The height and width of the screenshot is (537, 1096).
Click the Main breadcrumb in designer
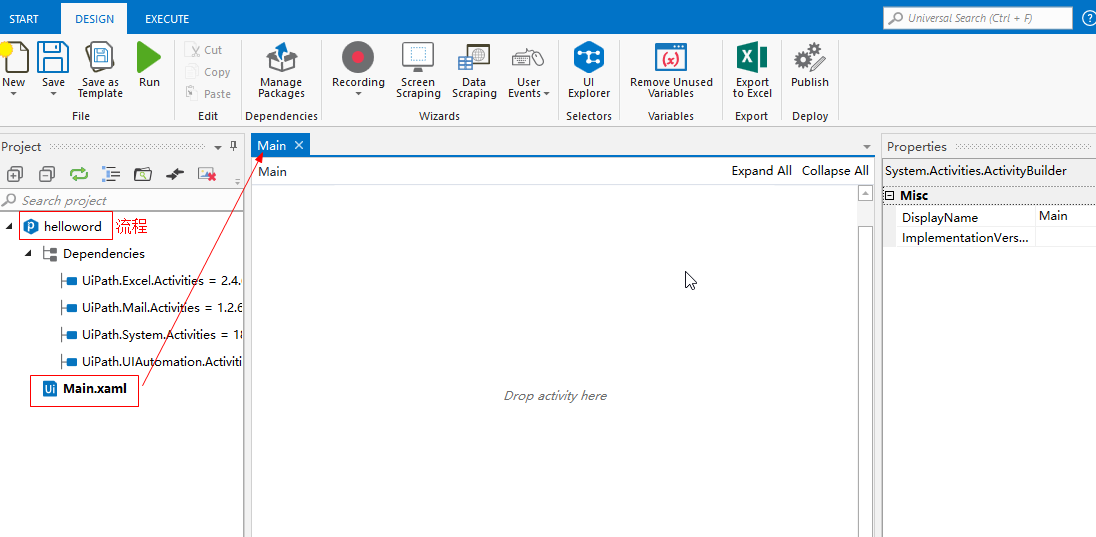click(273, 171)
